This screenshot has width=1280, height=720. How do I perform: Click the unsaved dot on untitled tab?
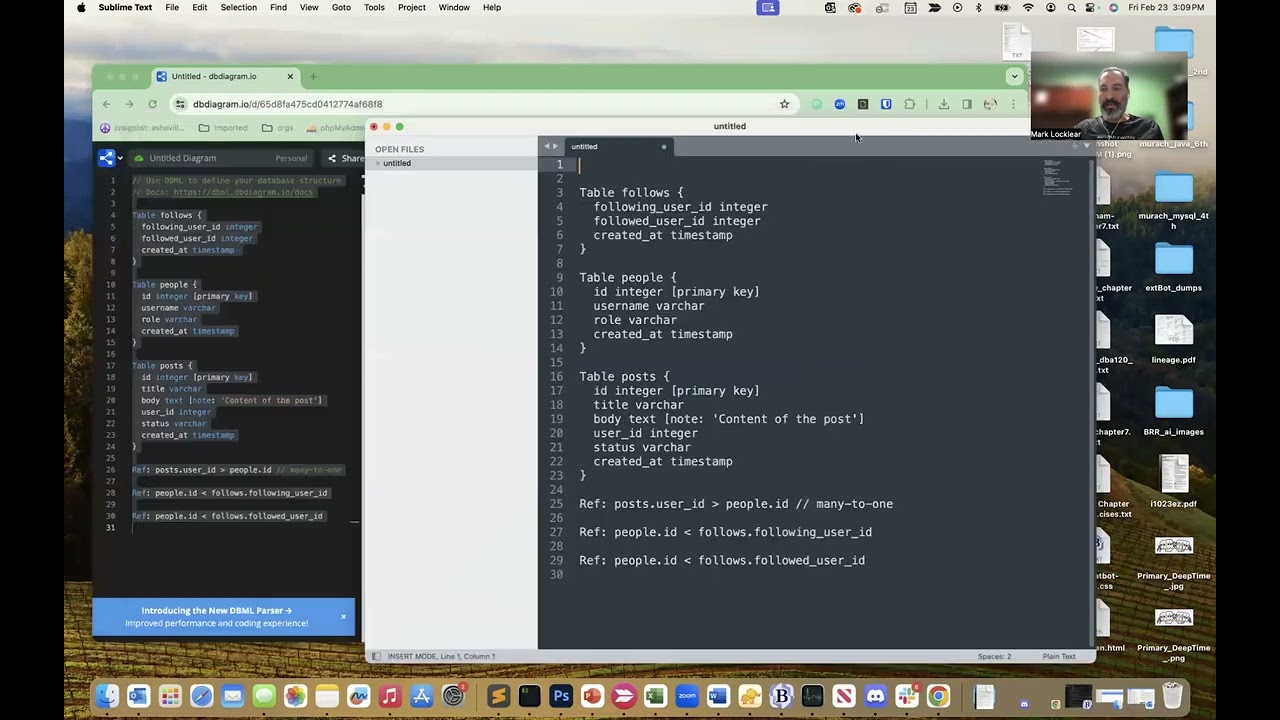pyautogui.click(x=664, y=147)
